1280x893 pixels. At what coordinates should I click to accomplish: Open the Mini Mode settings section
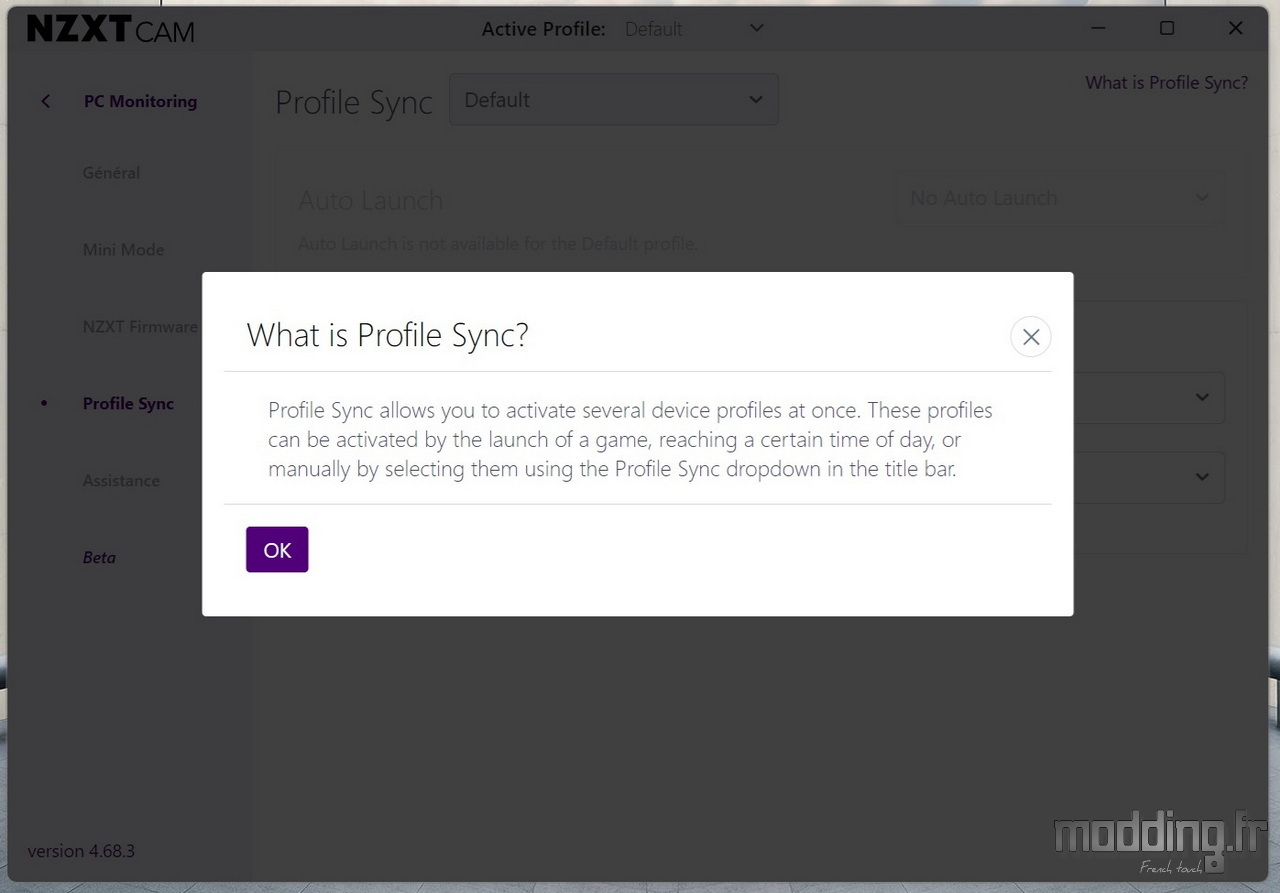[123, 250]
